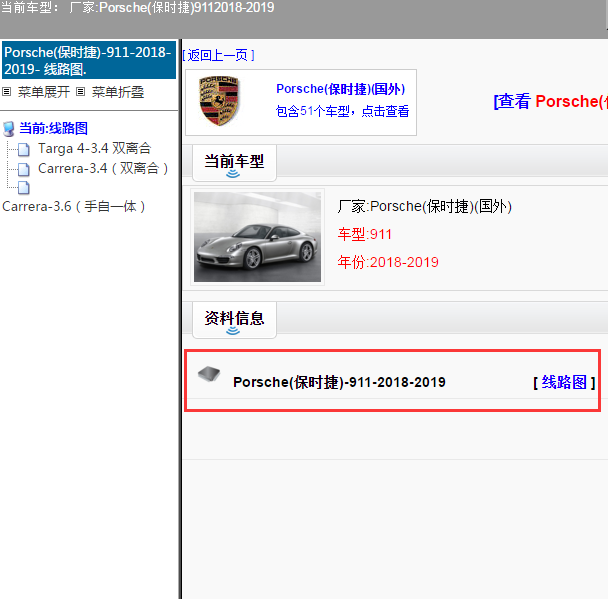The image size is (608, 599).
Task: Open the Porsche(保时捷)(国外) brand link
Action: [x=340, y=89]
